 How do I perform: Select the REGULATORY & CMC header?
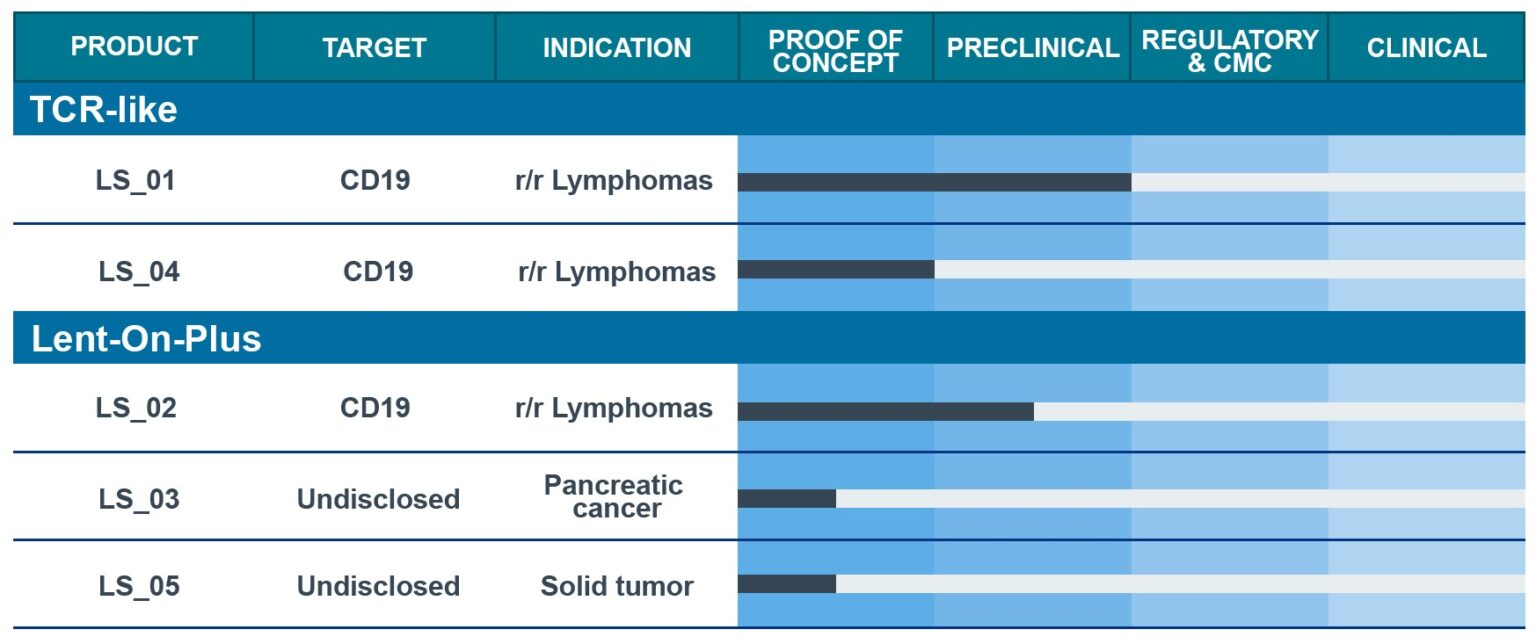click(1229, 50)
